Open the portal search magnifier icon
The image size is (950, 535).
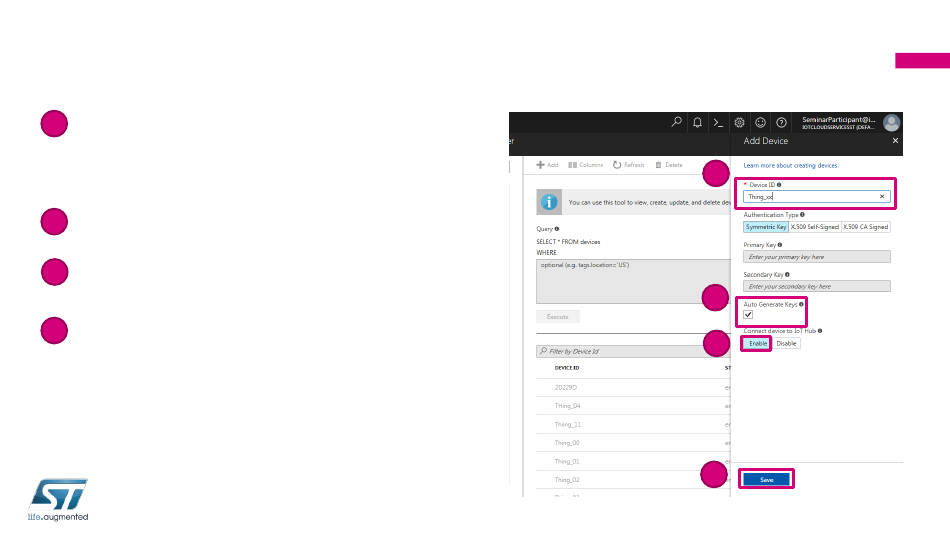(676, 122)
